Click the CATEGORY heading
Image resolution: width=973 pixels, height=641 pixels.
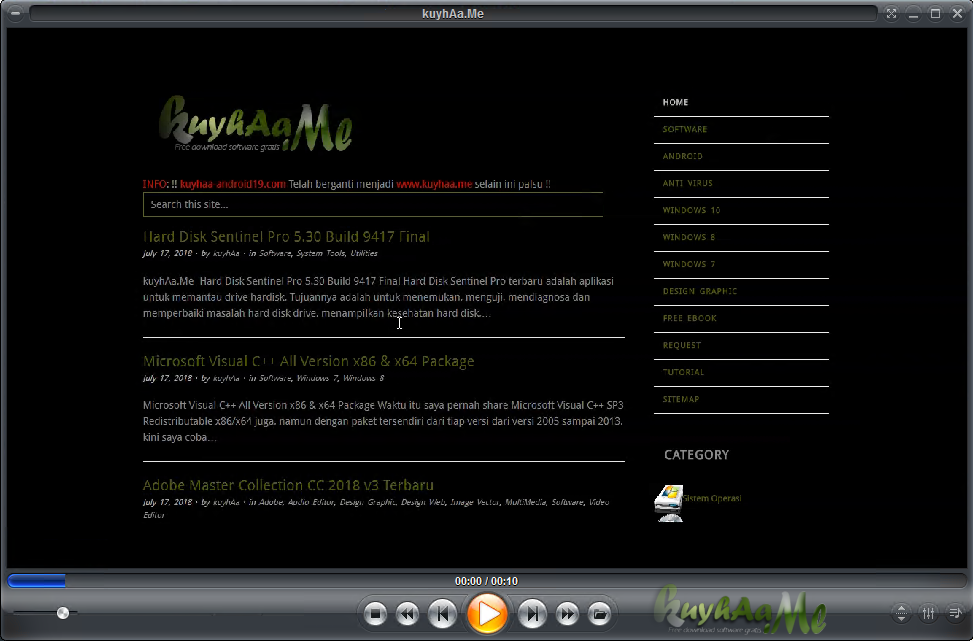[696, 455]
